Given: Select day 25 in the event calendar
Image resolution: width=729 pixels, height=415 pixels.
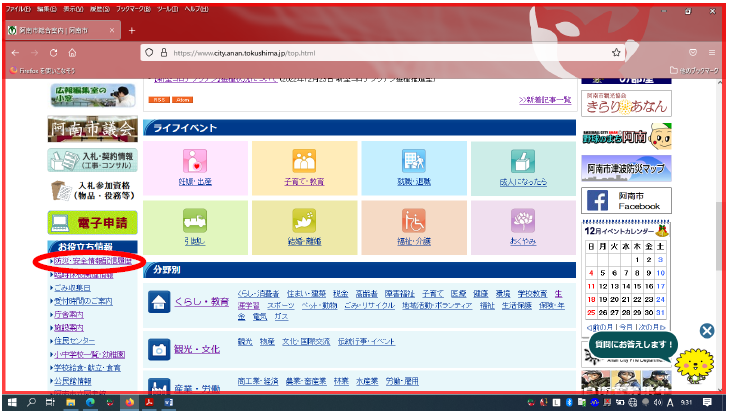Looking at the screenshot, I should [x=591, y=313].
